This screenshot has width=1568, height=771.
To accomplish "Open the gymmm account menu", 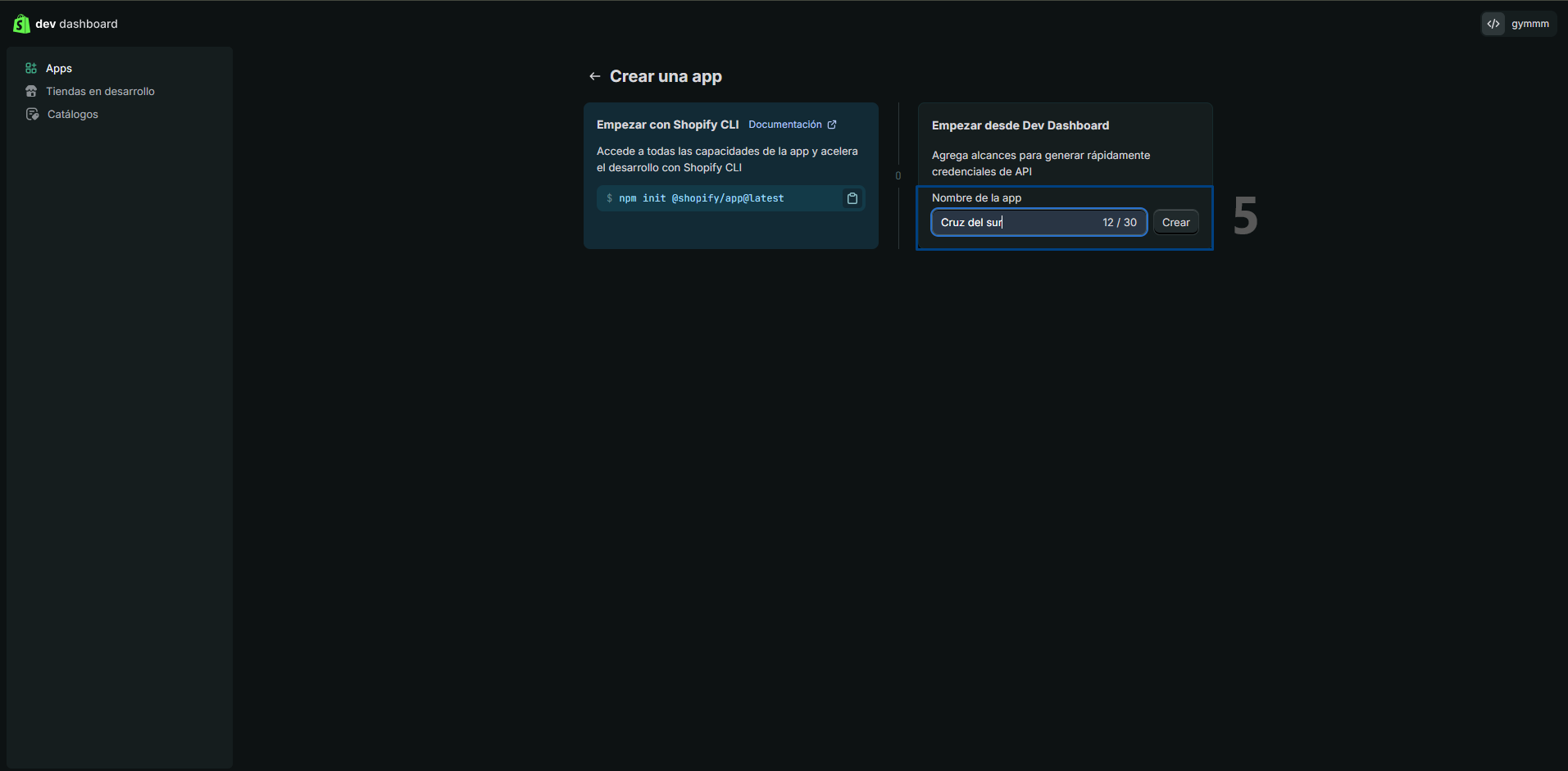I will (x=1529, y=24).
